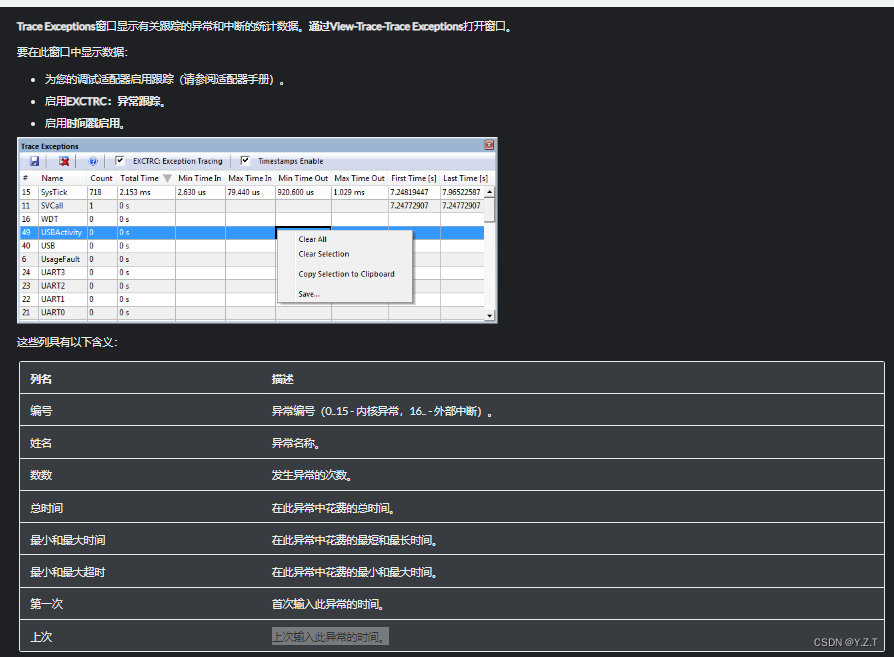Image resolution: width=894 pixels, height=657 pixels.
Task: Toggle EXCTRC: Exception Tracing checkbox
Action: 120,161
